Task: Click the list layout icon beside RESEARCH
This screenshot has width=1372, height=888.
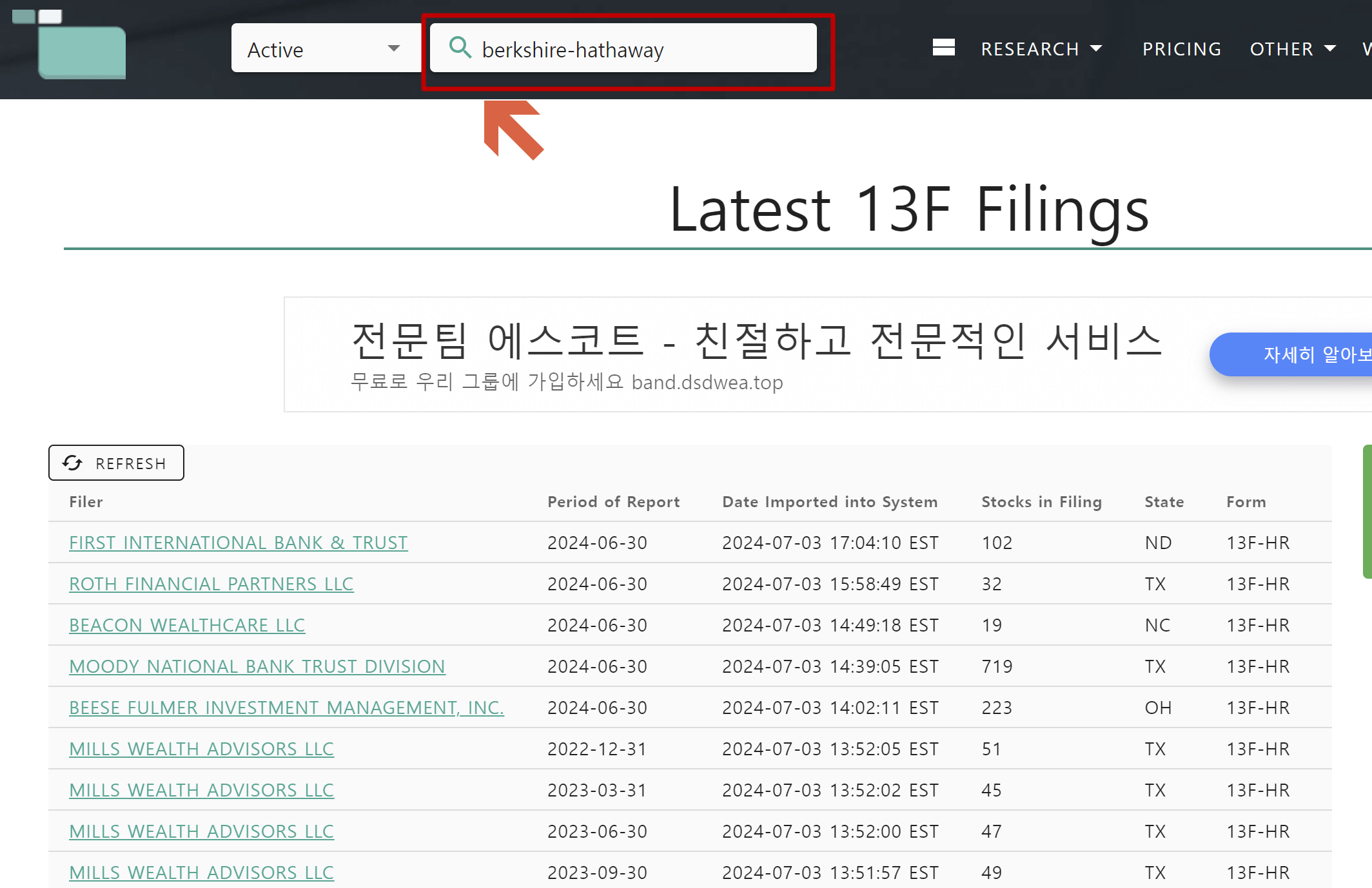Action: point(944,47)
